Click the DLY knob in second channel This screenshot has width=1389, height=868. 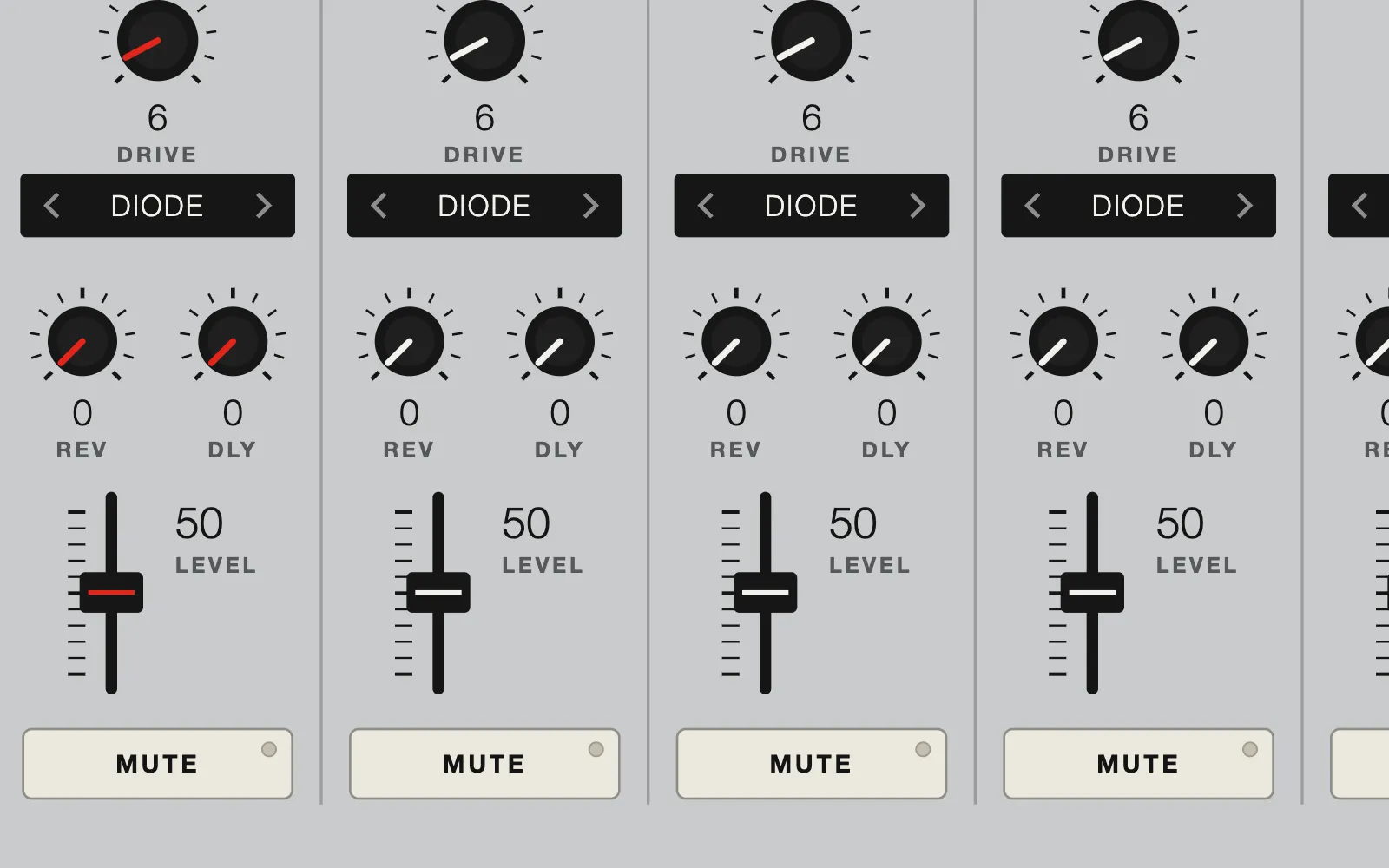[x=560, y=341]
